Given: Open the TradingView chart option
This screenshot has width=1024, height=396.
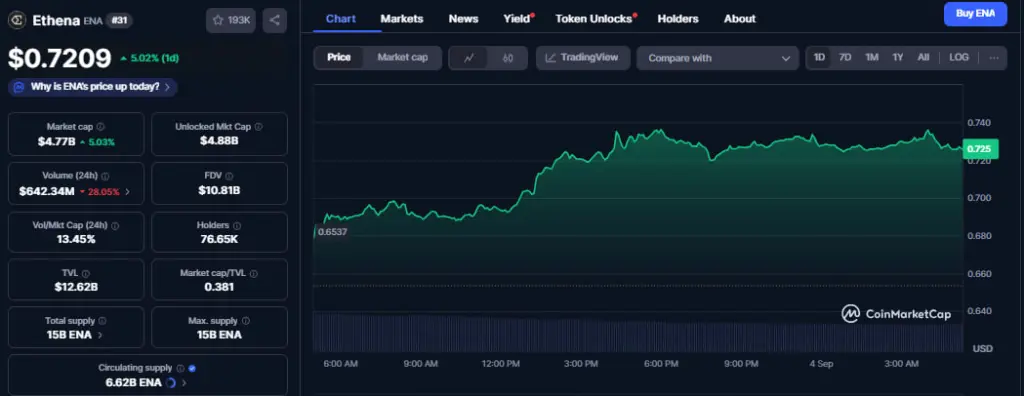Looking at the screenshot, I should [583, 58].
